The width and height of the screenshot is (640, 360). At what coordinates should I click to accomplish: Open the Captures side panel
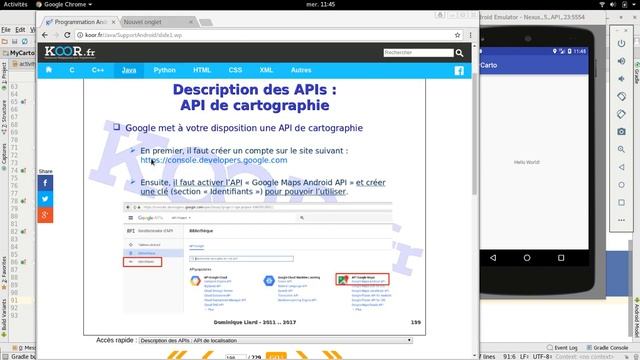coord(4,157)
